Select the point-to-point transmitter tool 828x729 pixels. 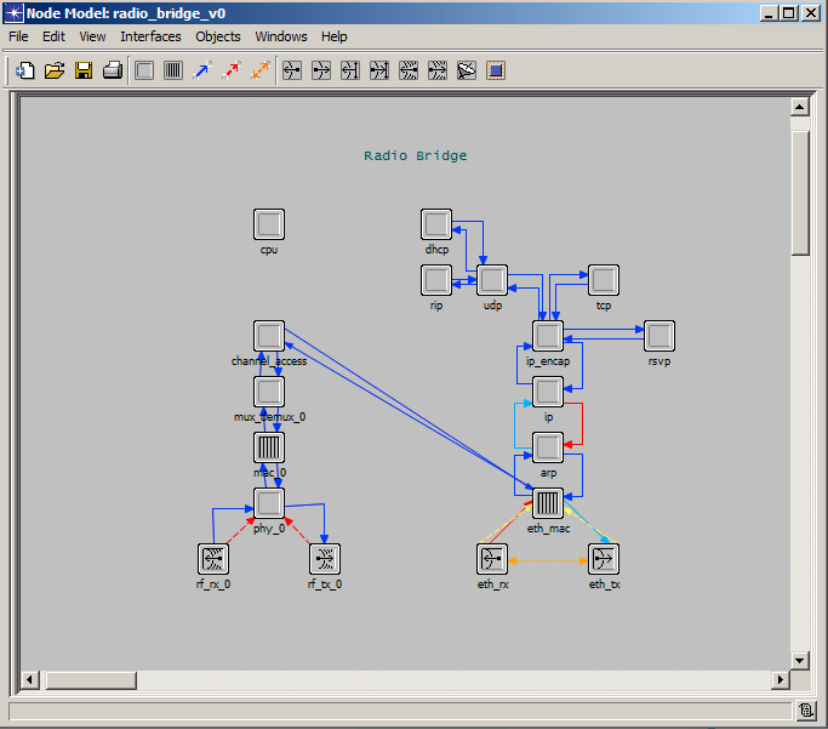pos(321,70)
